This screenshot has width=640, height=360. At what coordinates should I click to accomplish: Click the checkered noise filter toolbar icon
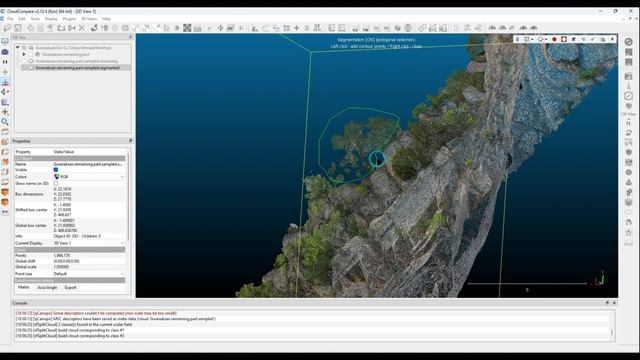pos(187,28)
